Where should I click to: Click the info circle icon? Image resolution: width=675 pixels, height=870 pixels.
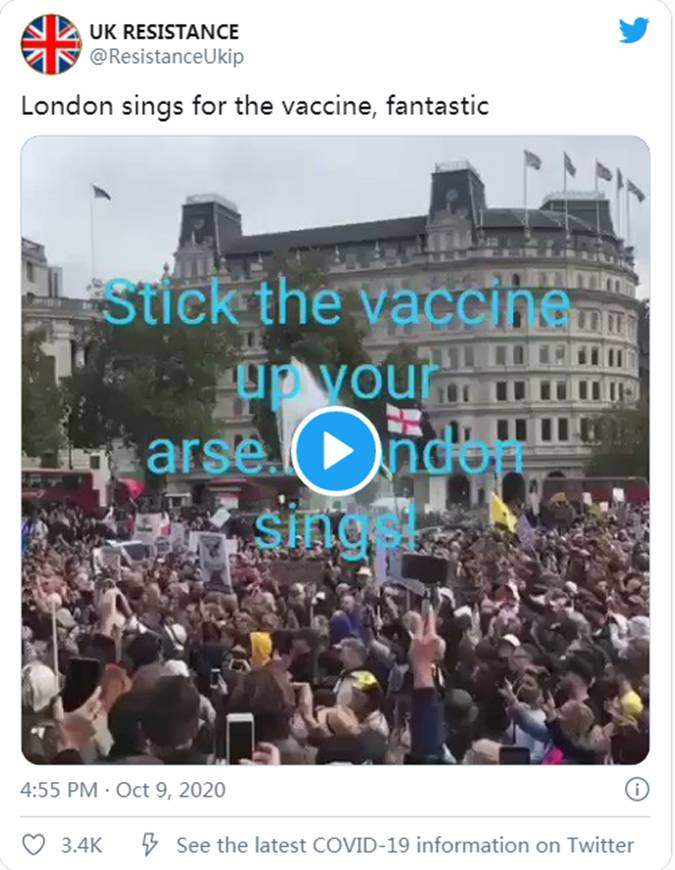636,789
